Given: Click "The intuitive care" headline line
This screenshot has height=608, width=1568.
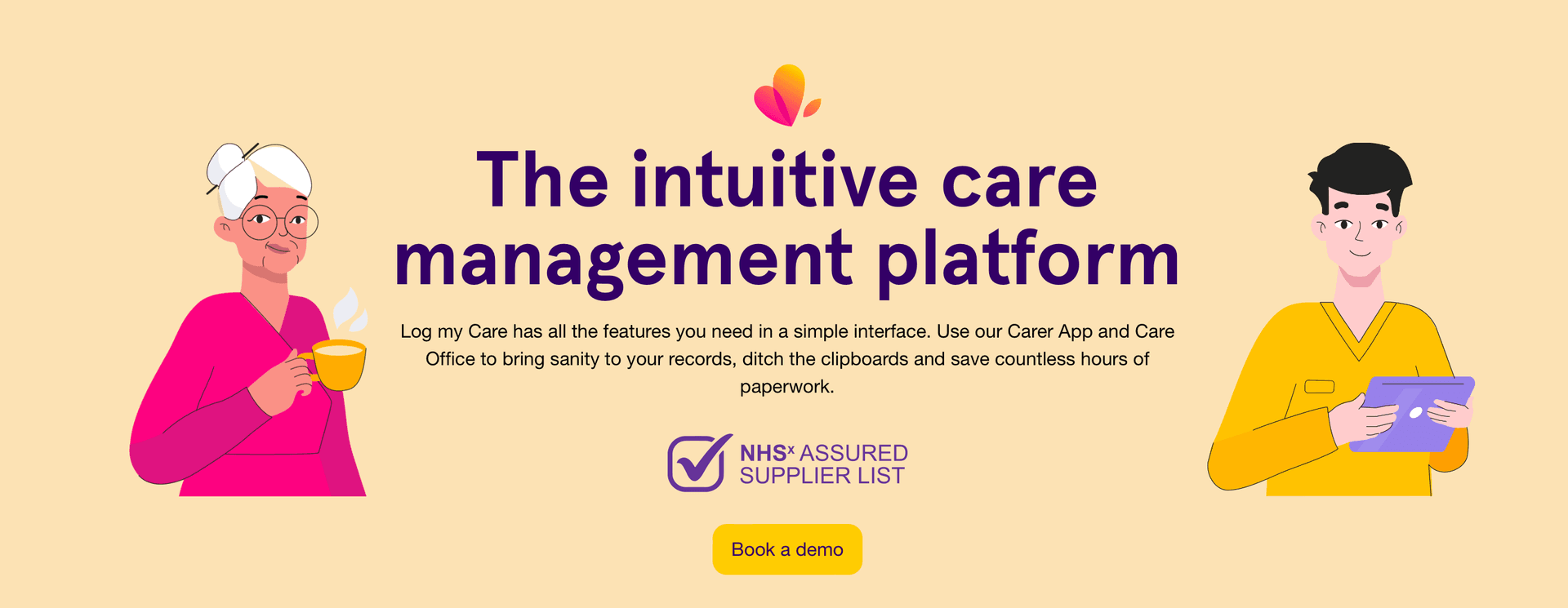Looking at the screenshot, I should point(786,180).
